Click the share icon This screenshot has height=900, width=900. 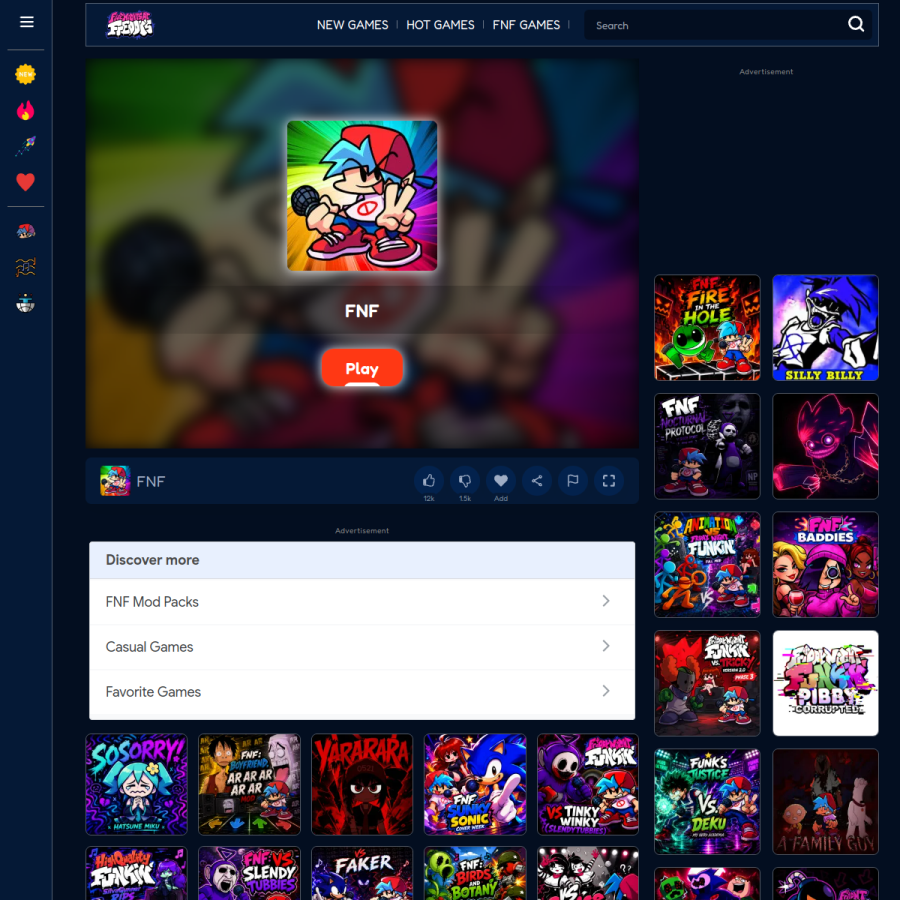coord(537,480)
